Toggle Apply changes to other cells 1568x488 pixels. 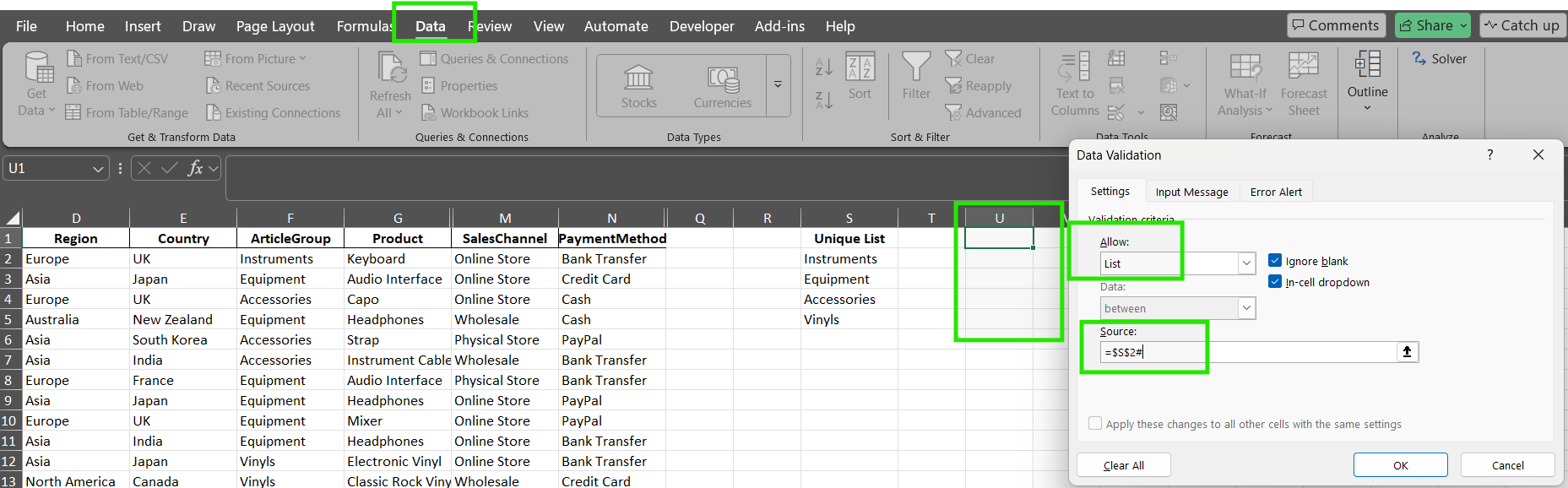(x=1095, y=424)
